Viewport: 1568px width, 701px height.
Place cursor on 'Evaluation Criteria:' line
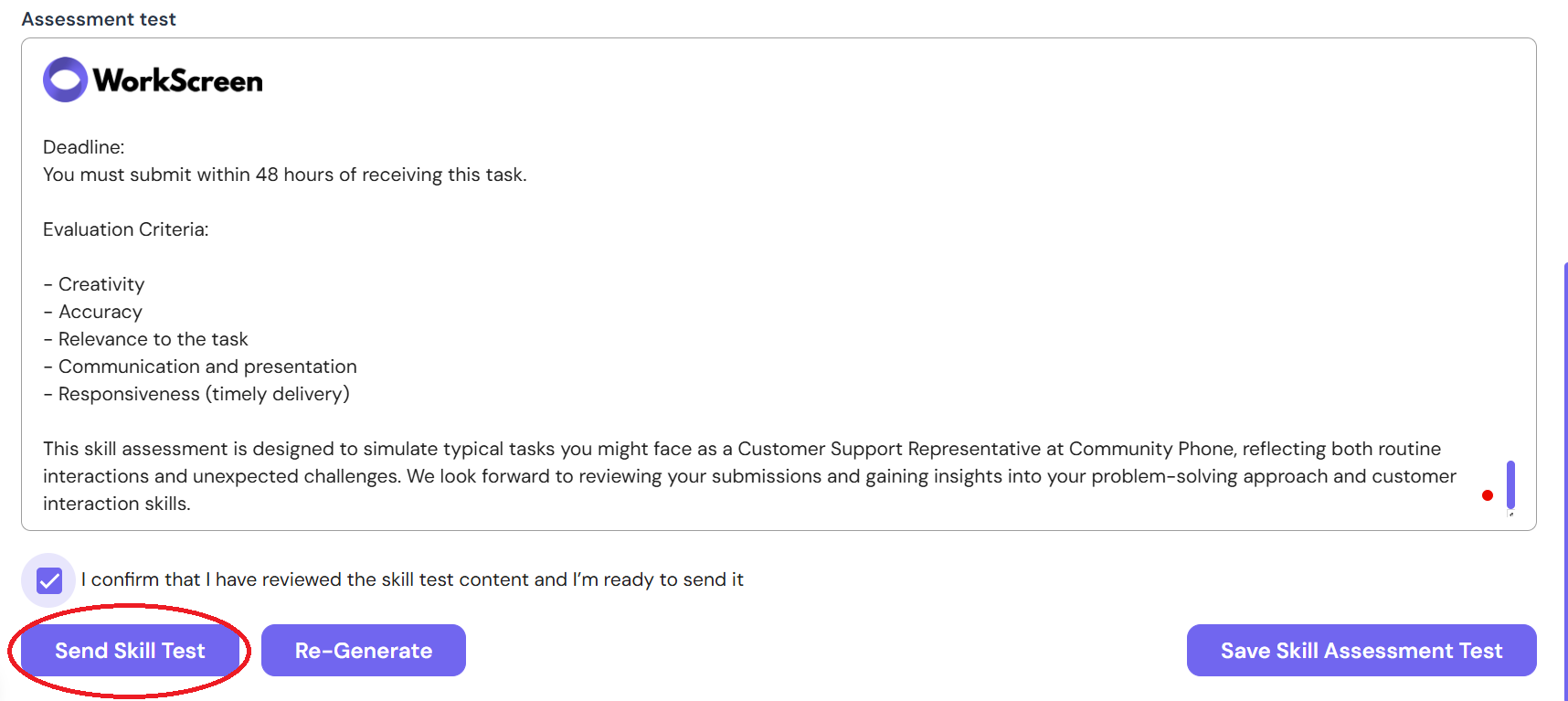coord(126,229)
